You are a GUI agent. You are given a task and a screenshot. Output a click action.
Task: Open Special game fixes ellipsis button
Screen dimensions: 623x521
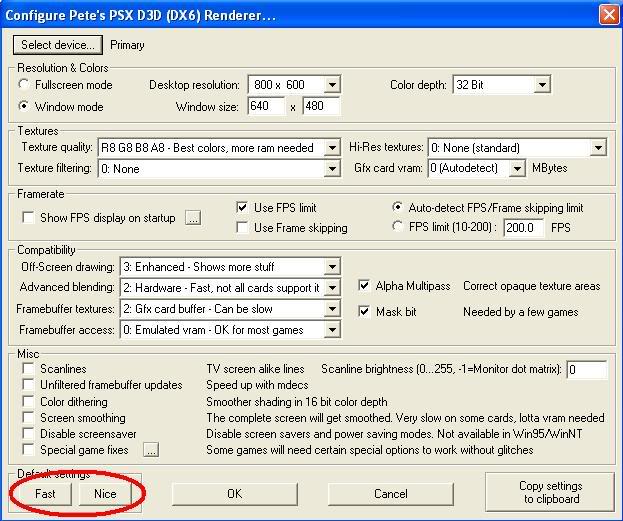[150, 450]
